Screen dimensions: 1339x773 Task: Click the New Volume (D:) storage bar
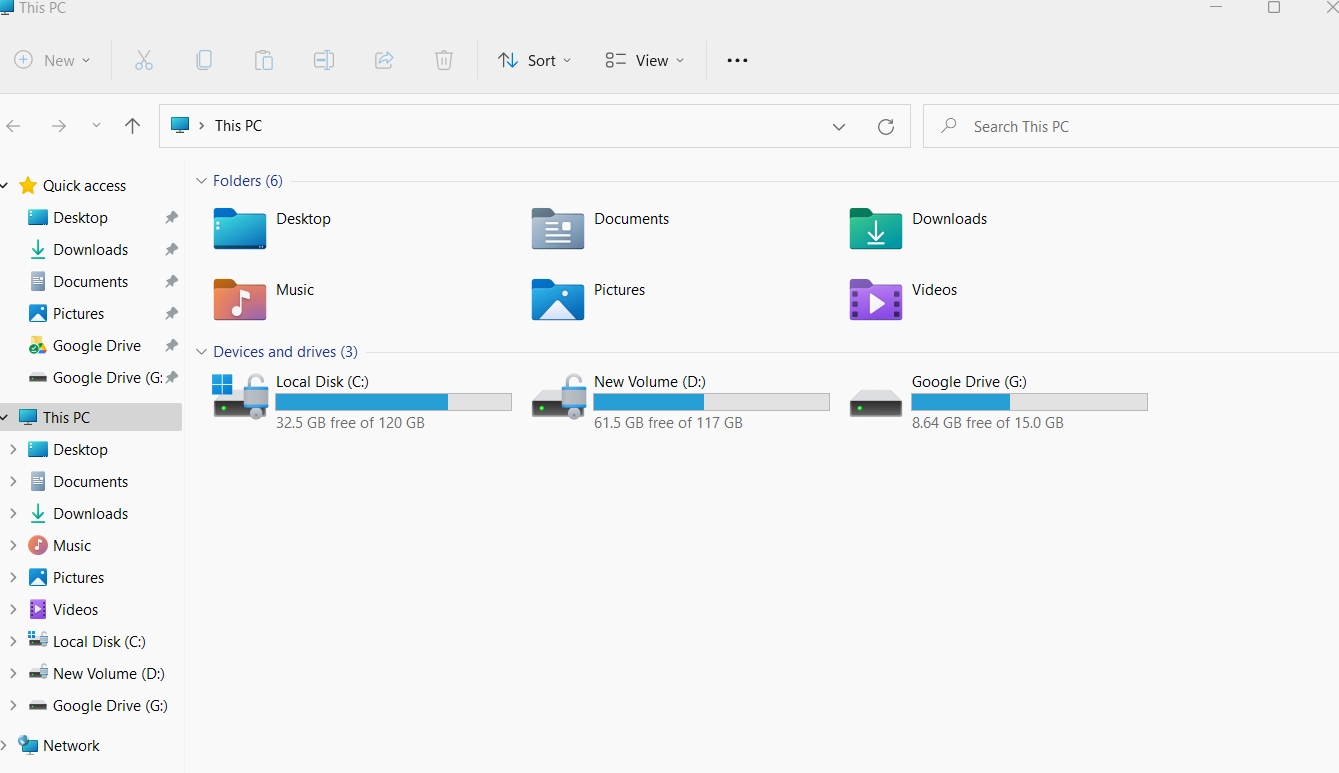[x=711, y=402]
